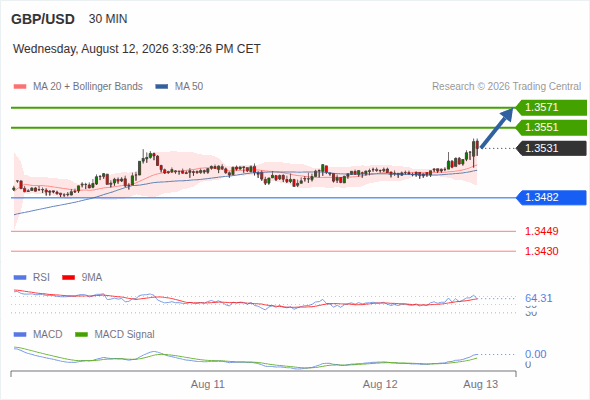590x400 pixels.
Task: Click the 1.3449 red support level label
Action: (x=541, y=231)
